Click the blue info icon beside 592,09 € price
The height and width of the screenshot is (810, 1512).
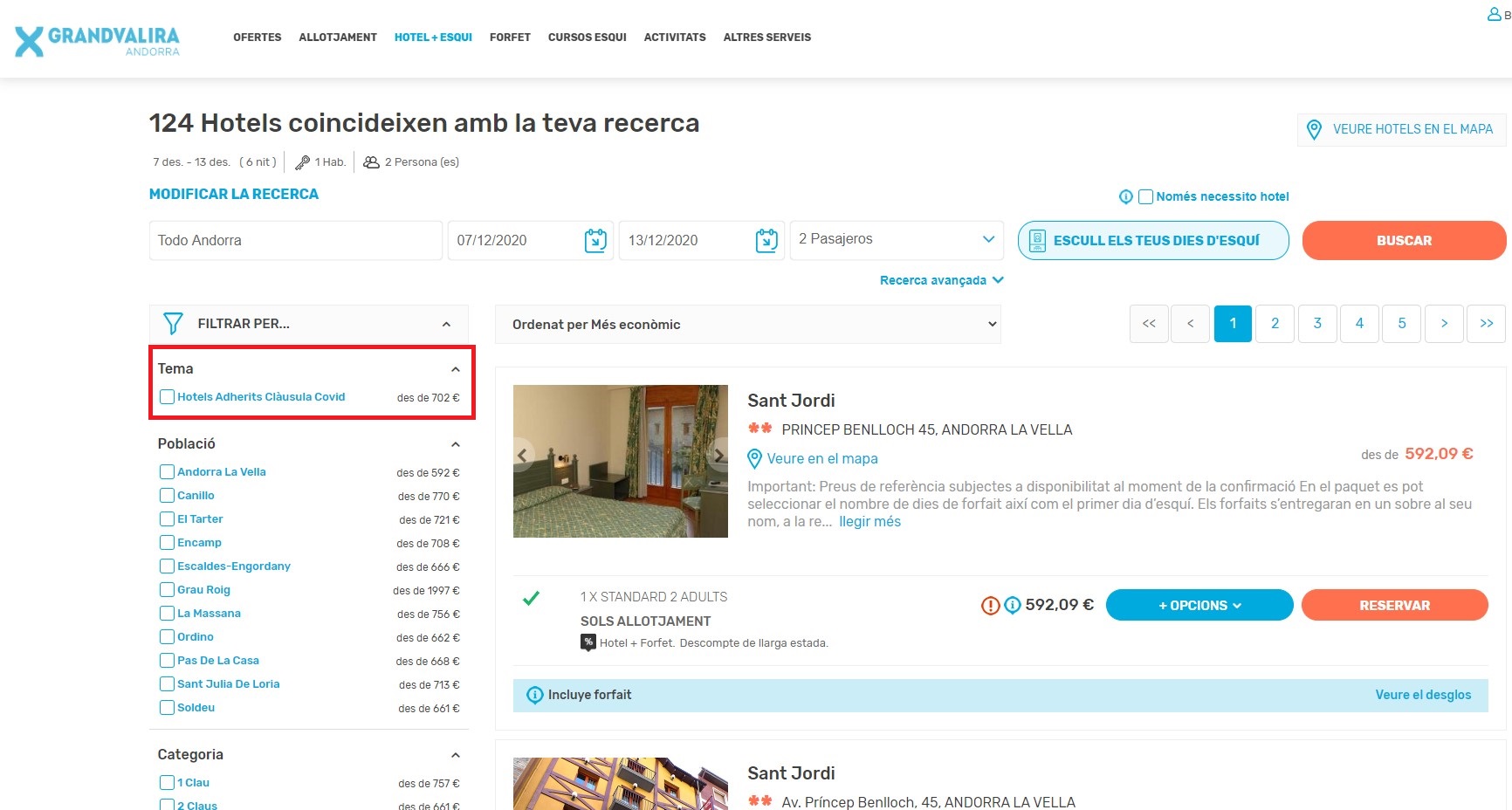(1013, 605)
